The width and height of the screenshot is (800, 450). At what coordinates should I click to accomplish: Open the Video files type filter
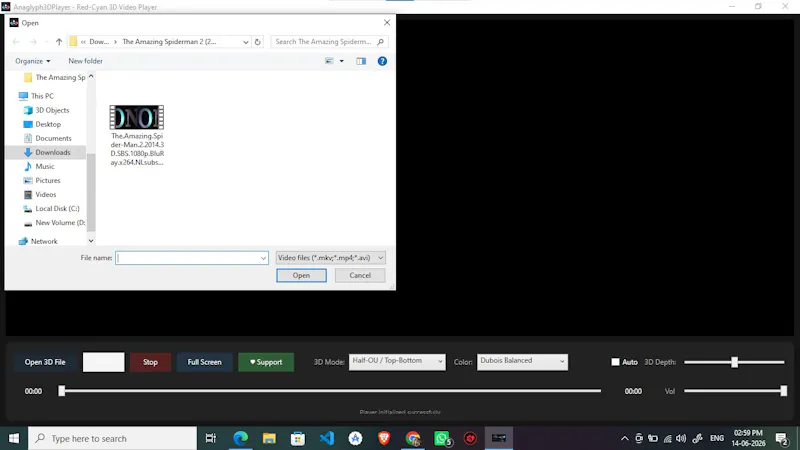(x=331, y=258)
